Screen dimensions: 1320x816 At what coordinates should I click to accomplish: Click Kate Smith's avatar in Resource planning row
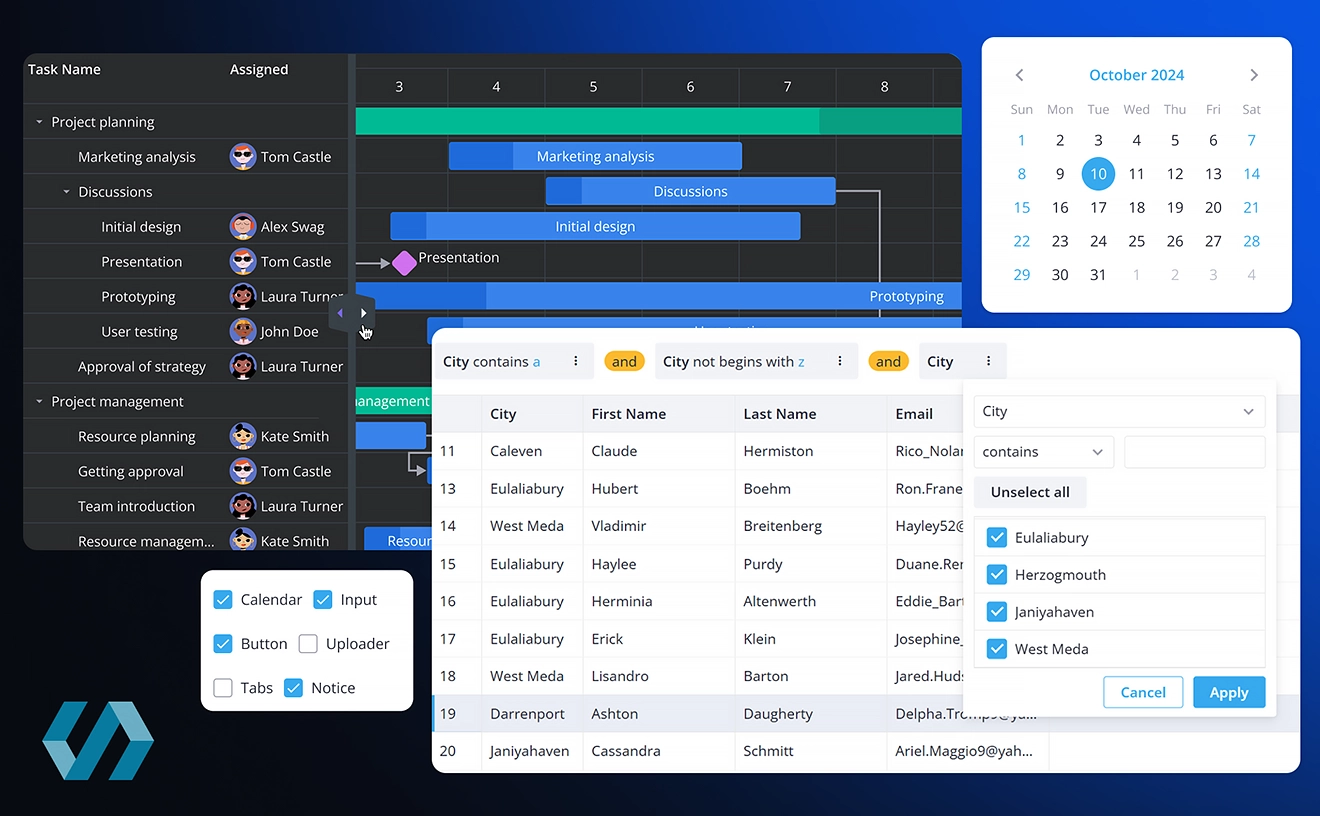242,436
